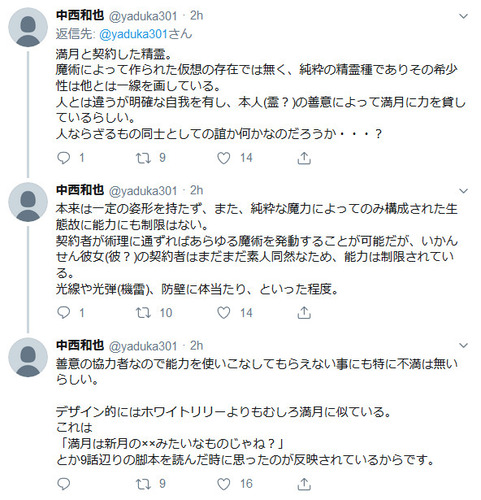Click the 2h timestamp on second tweet
481x500 pixels.
(x=197, y=190)
